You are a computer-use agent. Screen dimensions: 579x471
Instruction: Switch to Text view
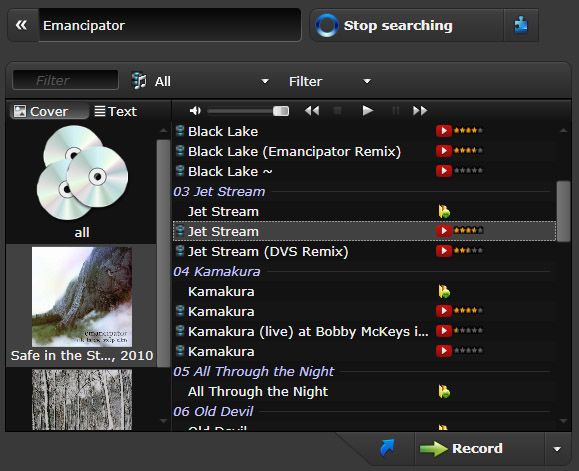click(116, 111)
